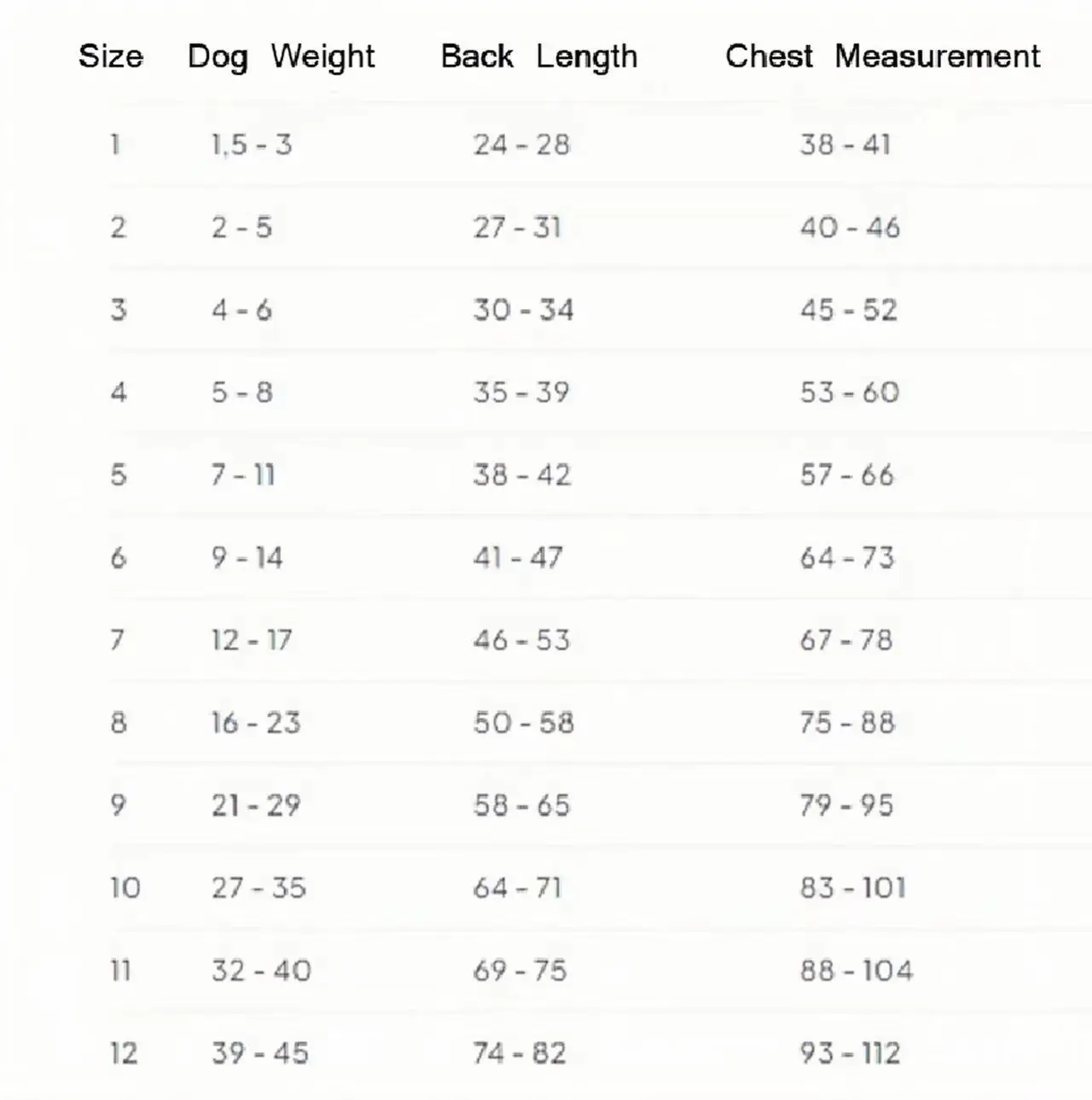
Task: Select size number 4 in the first column
Action: 119,393
